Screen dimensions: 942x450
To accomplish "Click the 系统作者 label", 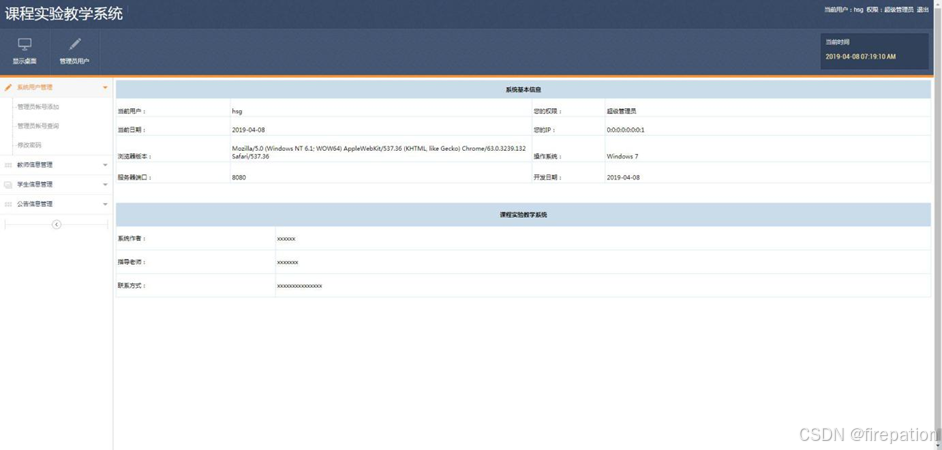I will (x=132, y=239).
